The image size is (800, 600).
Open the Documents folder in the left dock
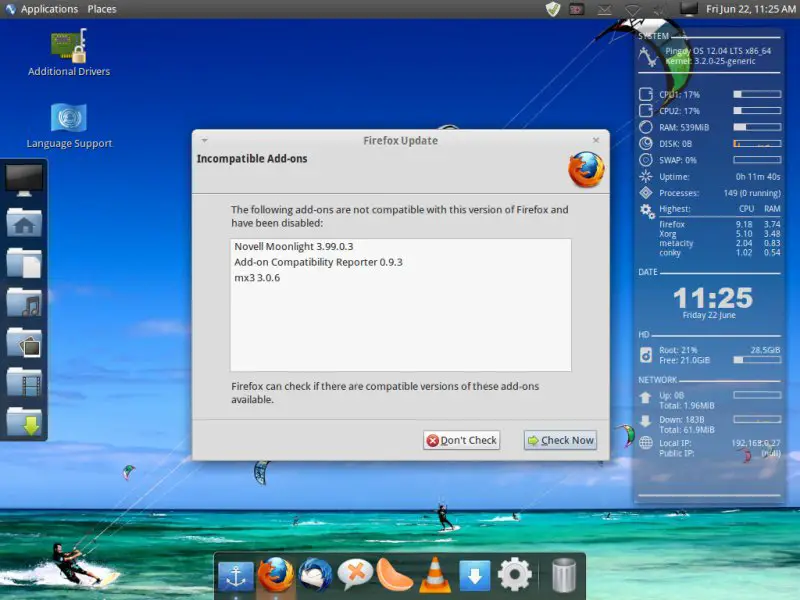pyautogui.click(x=23, y=263)
